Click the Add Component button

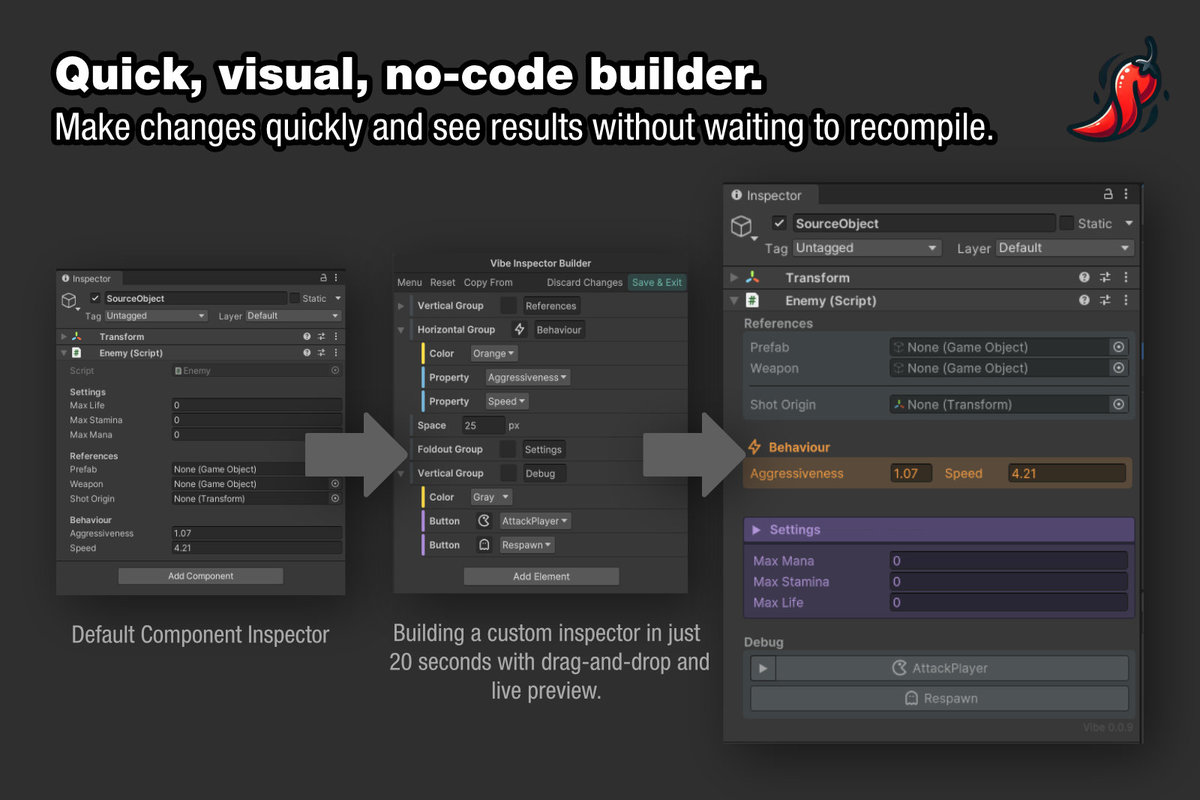[201, 576]
